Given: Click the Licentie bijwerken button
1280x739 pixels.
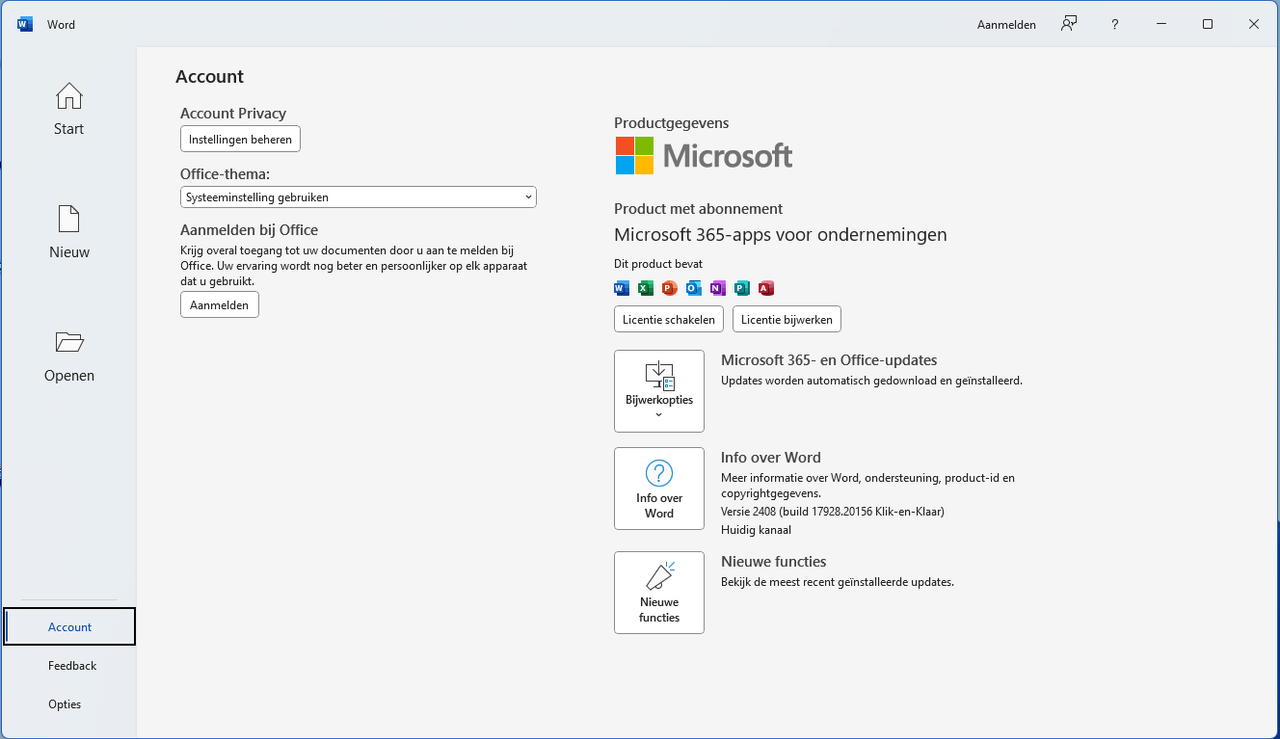Looking at the screenshot, I should click(787, 319).
